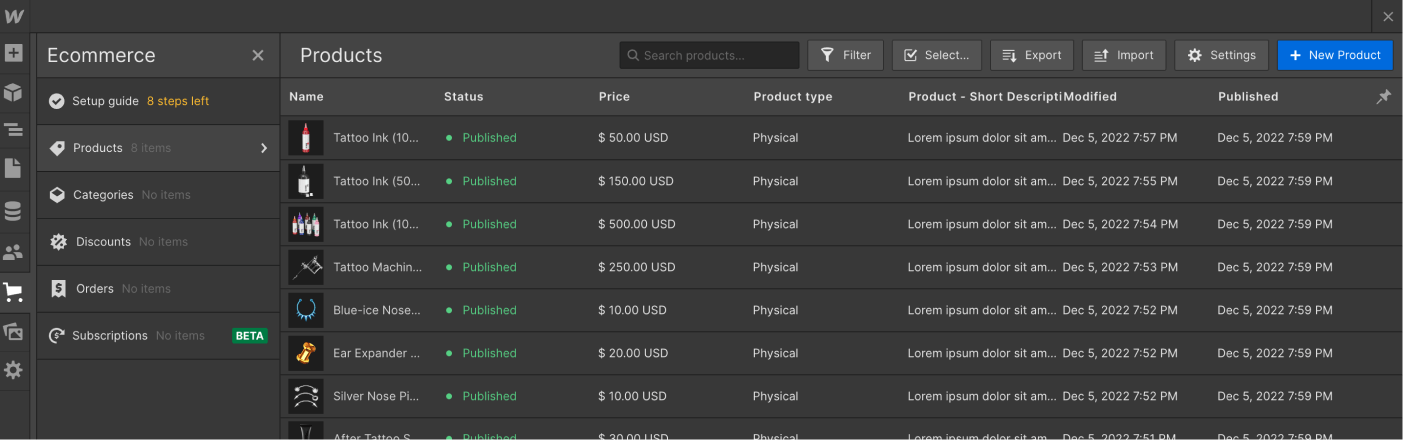
Task: Open the Filter options
Action: click(845, 55)
